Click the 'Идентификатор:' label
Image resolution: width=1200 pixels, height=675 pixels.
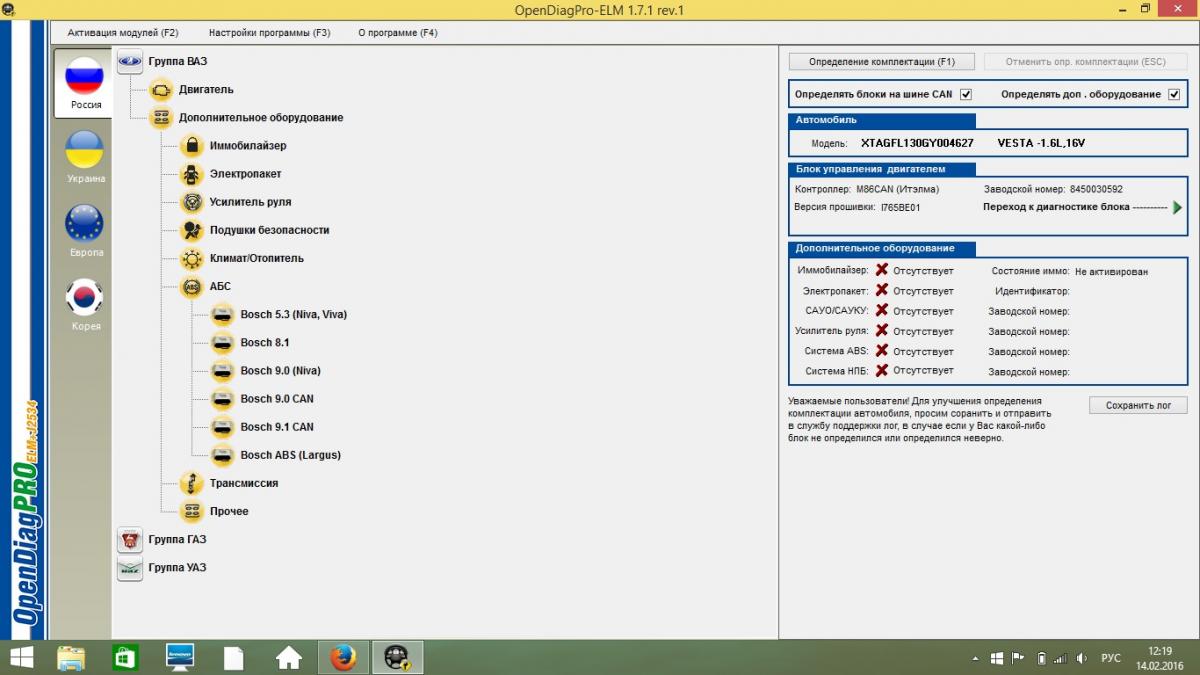[x=1032, y=291]
